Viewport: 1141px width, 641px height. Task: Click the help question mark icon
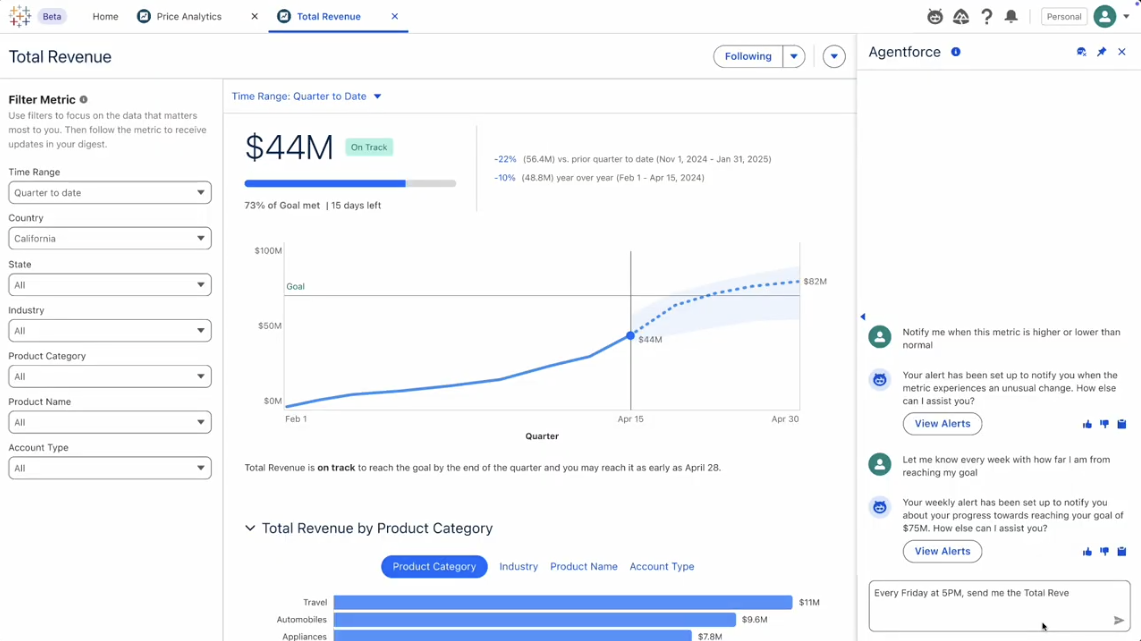(x=986, y=16)
